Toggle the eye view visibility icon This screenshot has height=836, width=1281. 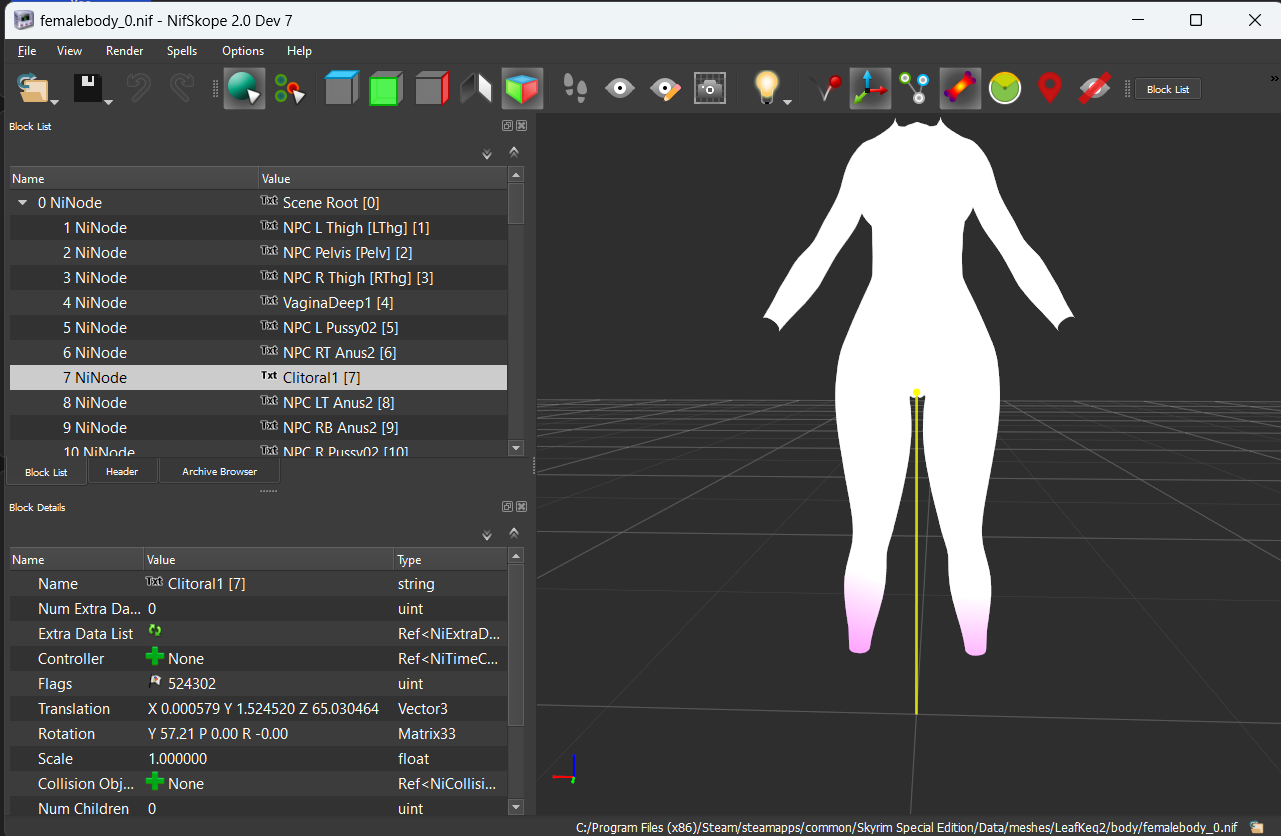click(x=620, y=89)
